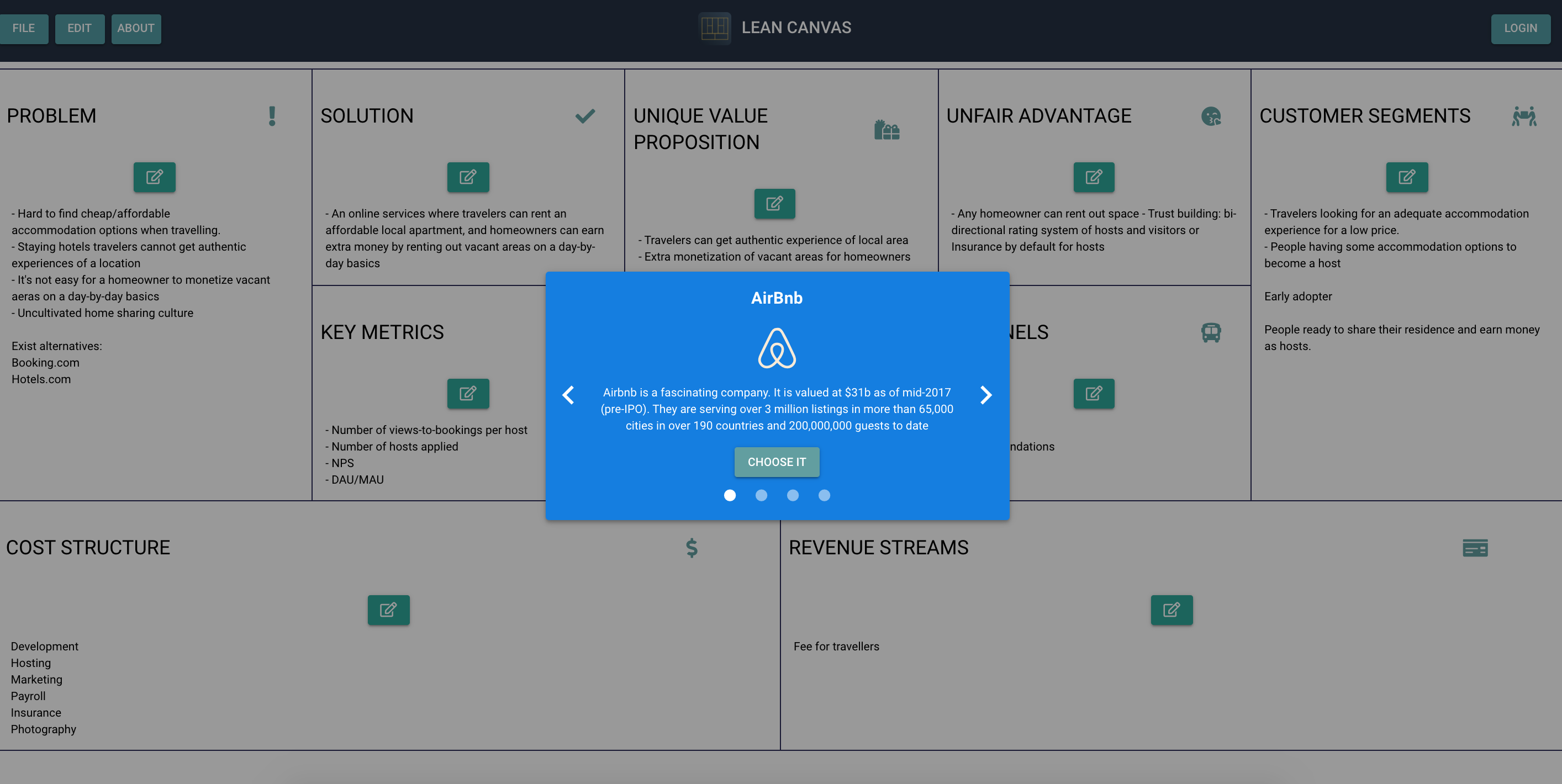Screen dimensions: 1562x784
Task: Open the ABOUT menu
Action: [136, 28]
